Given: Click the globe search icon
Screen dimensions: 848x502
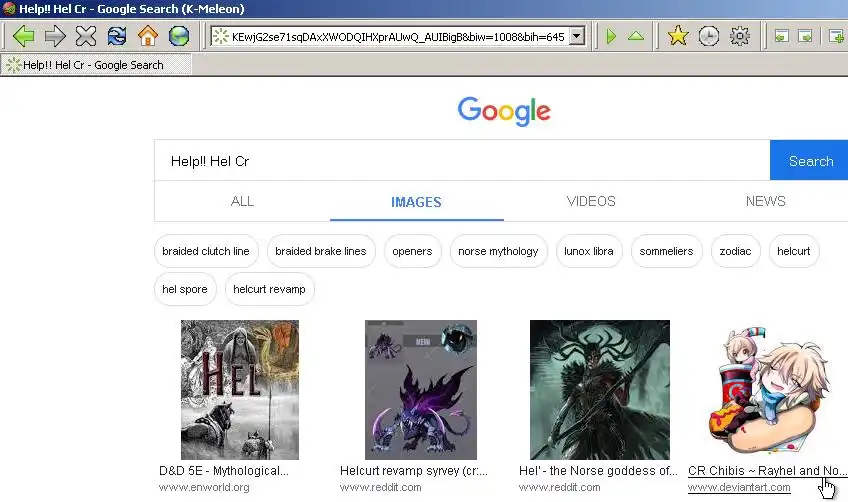Looking at the screenshot, I should tap(178, 36).
